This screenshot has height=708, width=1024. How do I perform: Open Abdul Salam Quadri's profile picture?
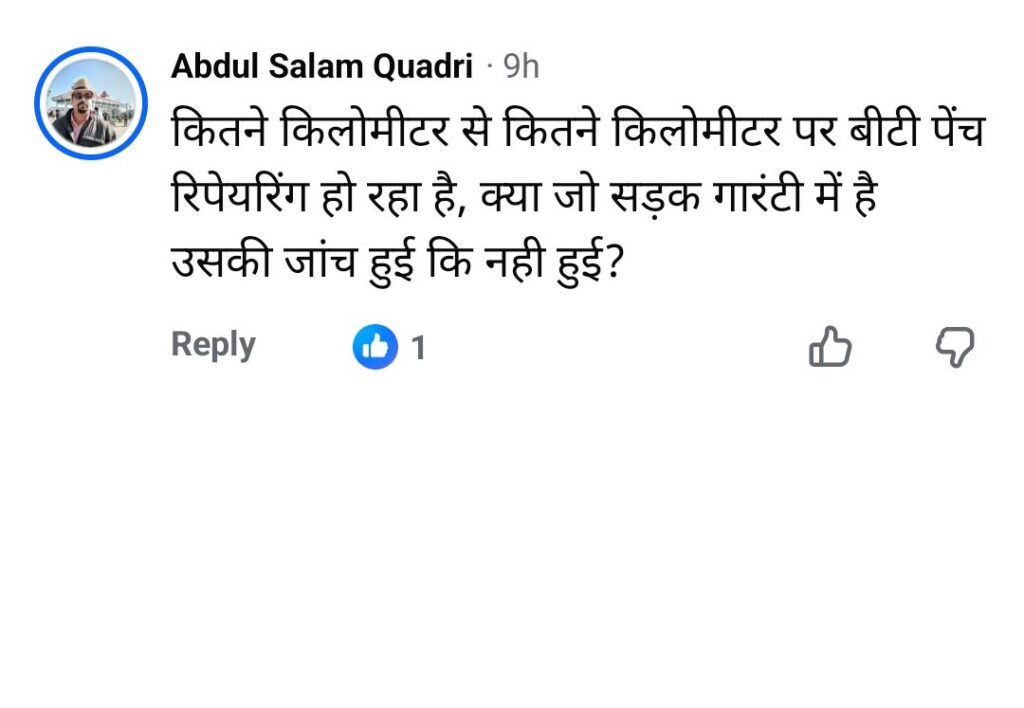point(91,102)
